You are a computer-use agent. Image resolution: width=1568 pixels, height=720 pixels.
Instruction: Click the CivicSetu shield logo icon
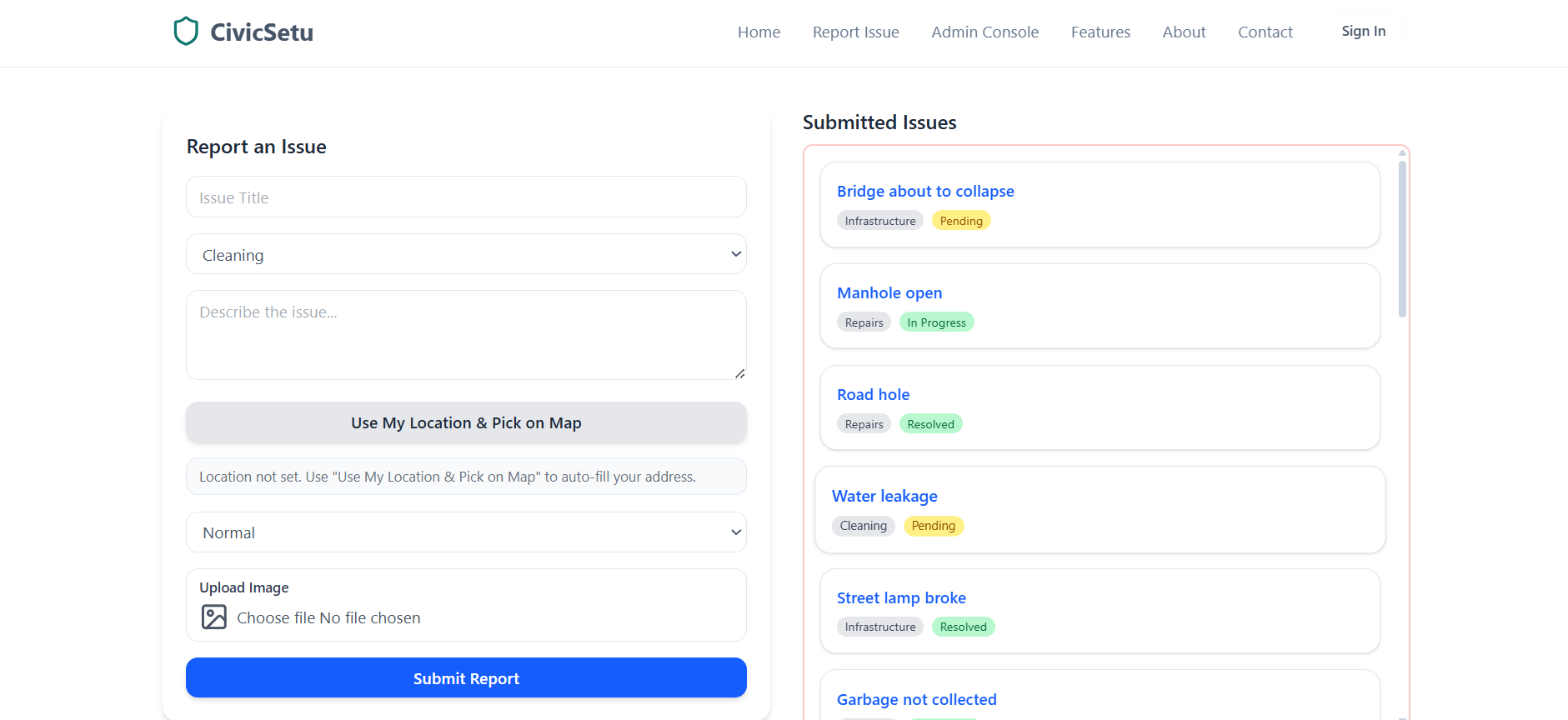coord(186,32)
